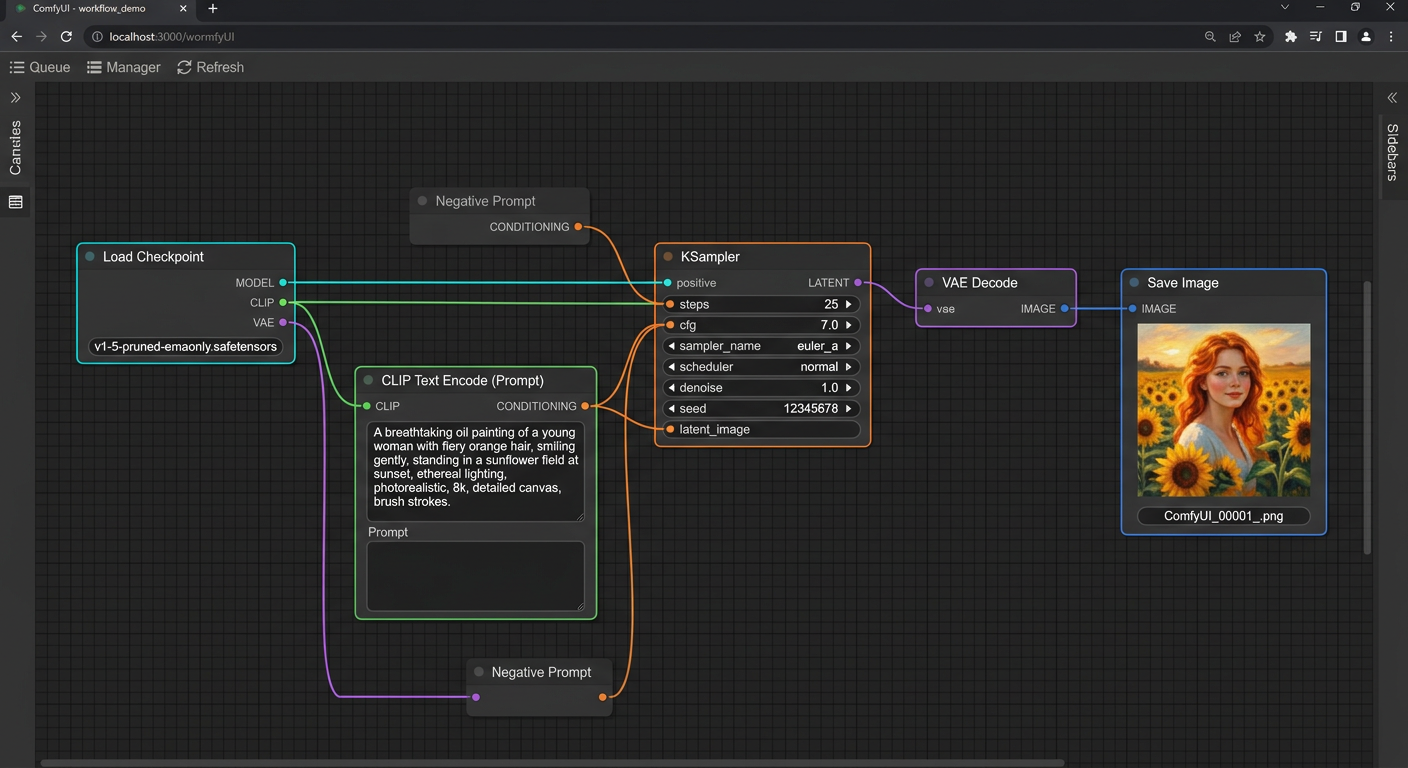The image size is (1408, 768).
Task: Click the ComfyUI_00001_.png filename button
Action: pyautogui.click(x=1223, y=516)
